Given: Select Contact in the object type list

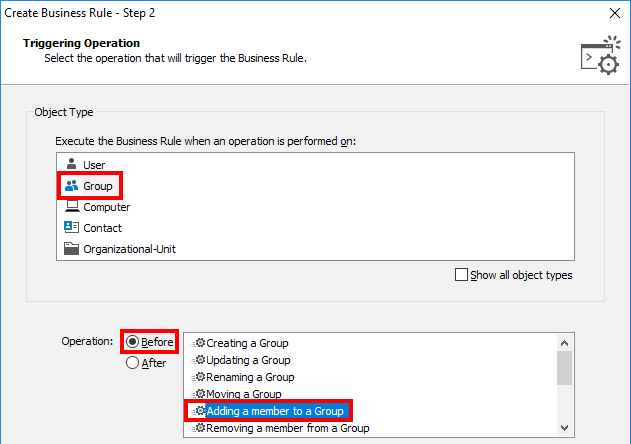Looking at the screenshot, I should [x=102, y=228].
